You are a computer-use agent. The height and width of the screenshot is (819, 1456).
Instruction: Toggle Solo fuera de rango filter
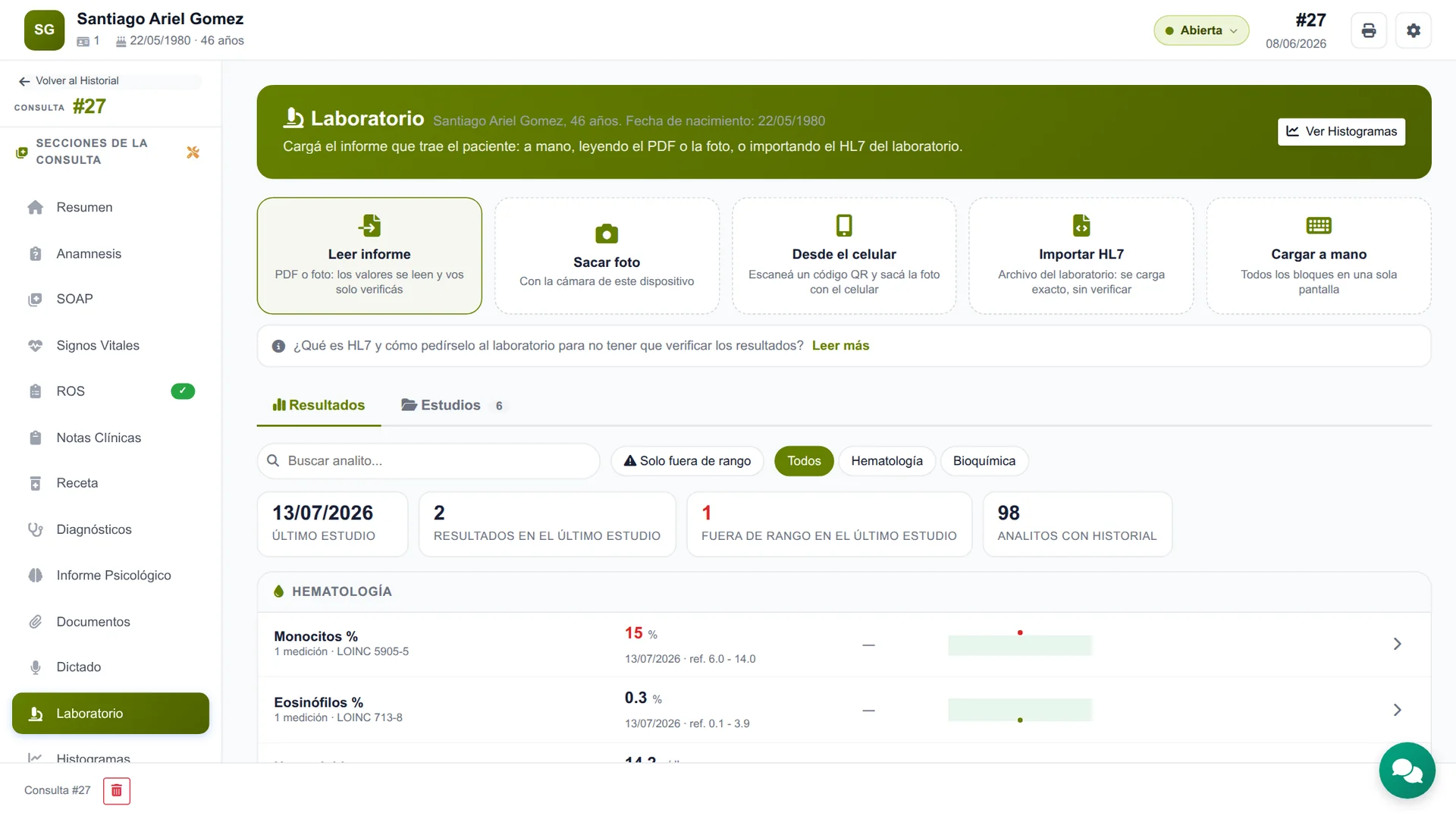687,461
